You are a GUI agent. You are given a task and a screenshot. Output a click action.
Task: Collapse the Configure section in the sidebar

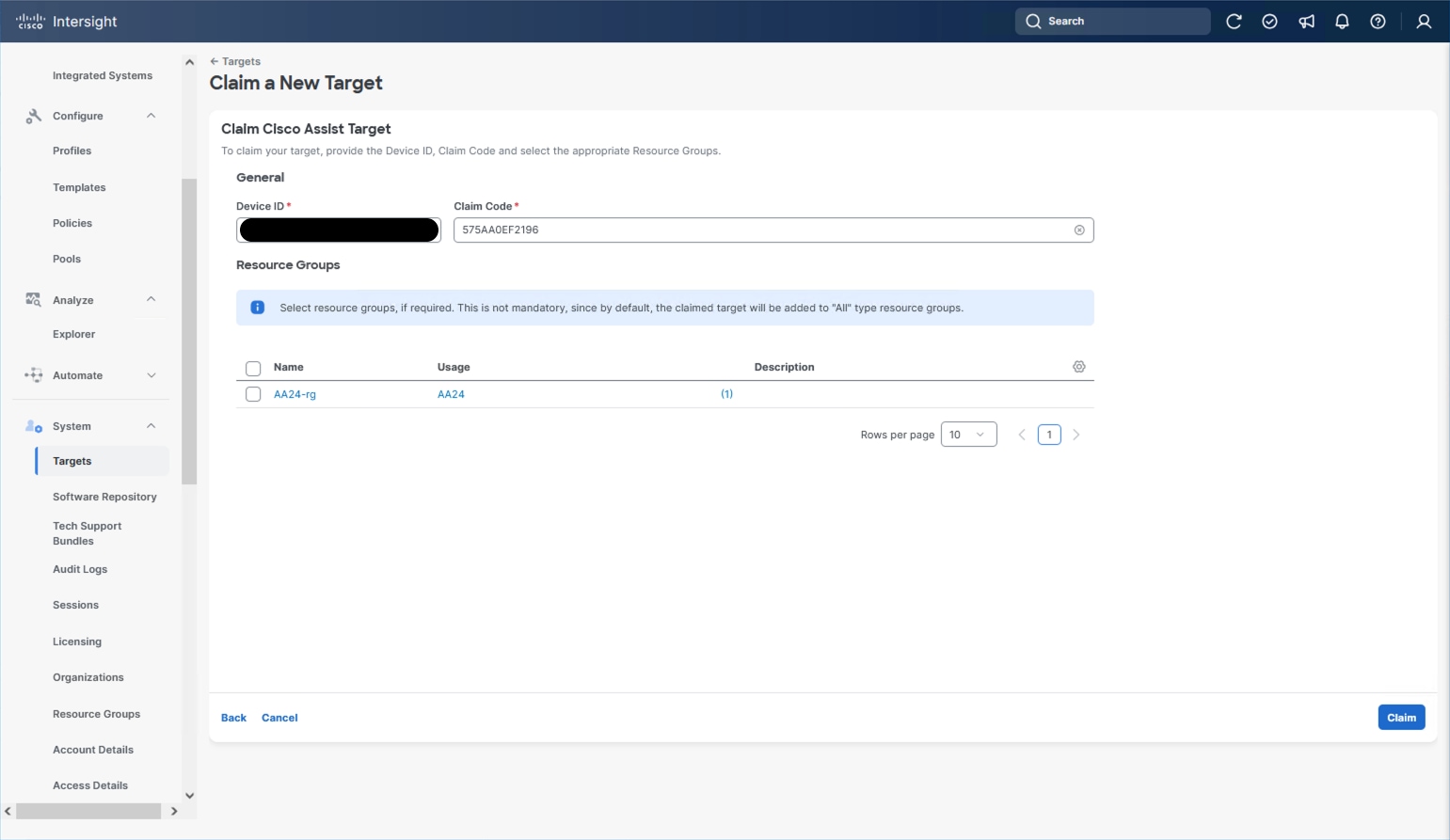click(151, 115)
